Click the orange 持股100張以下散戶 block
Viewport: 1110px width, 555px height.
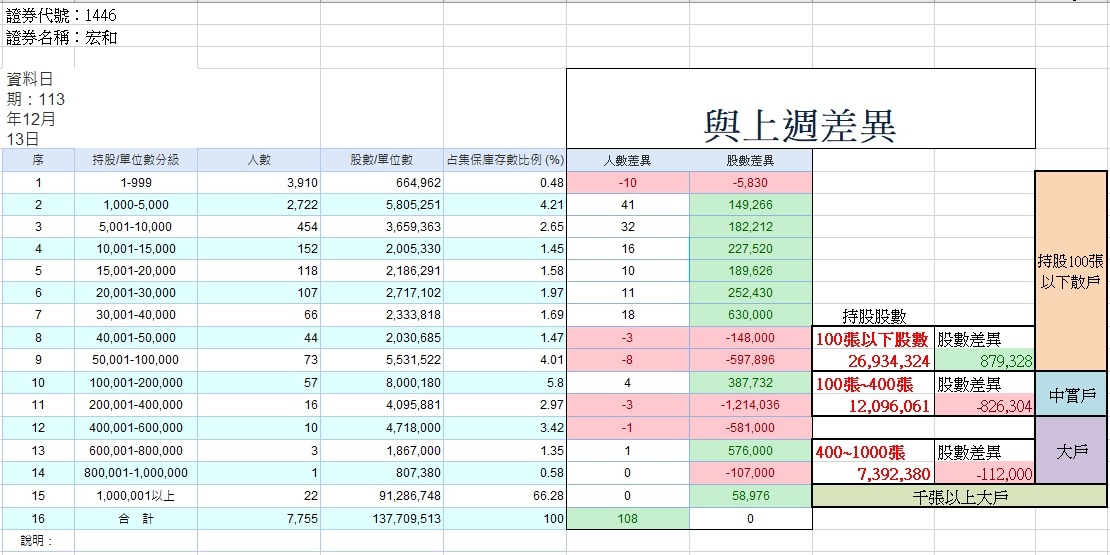pyautogui.click(x=1071, y=270)
